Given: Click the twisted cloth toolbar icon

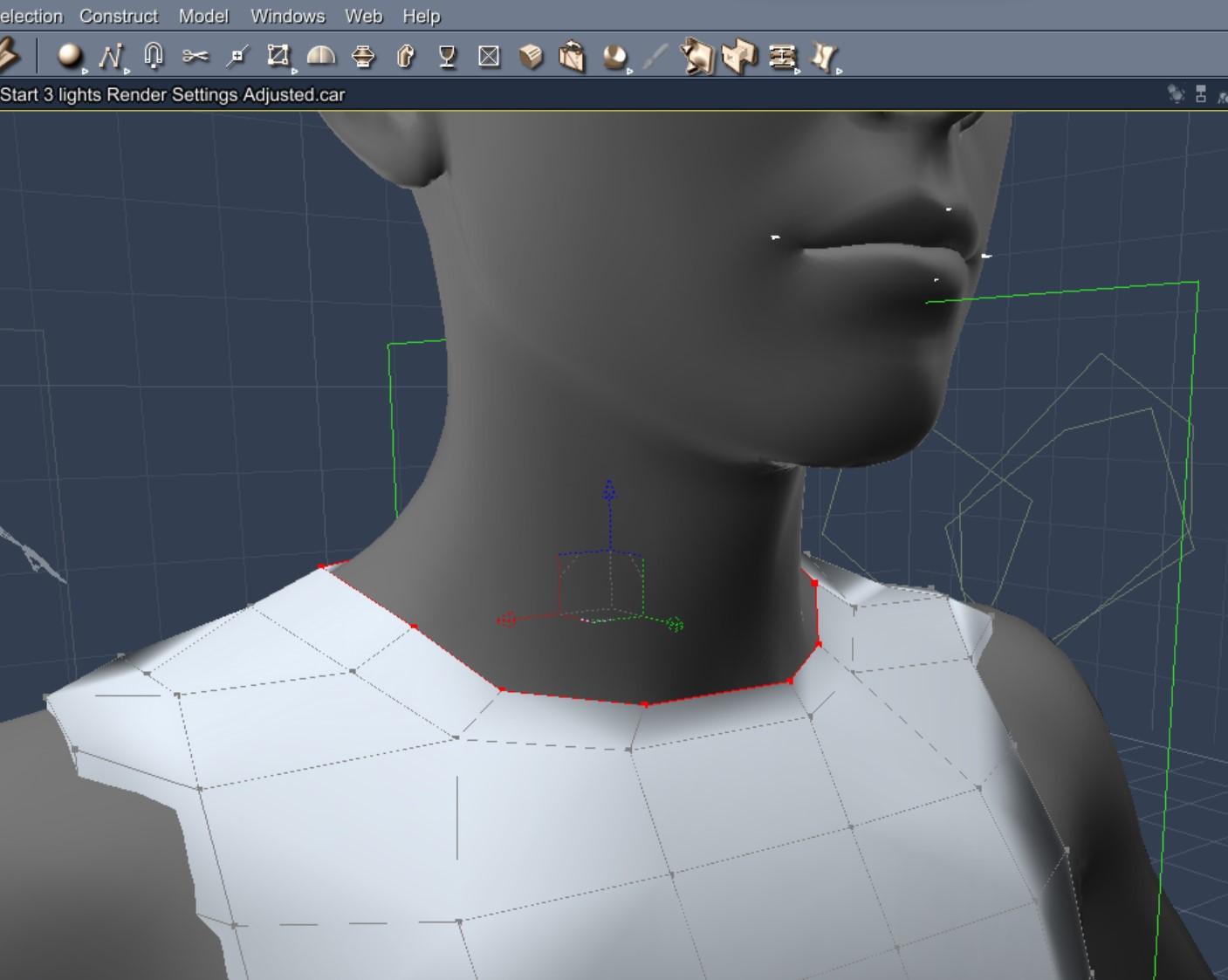Looking at the screenshot, I should click(x=825, y=57).
